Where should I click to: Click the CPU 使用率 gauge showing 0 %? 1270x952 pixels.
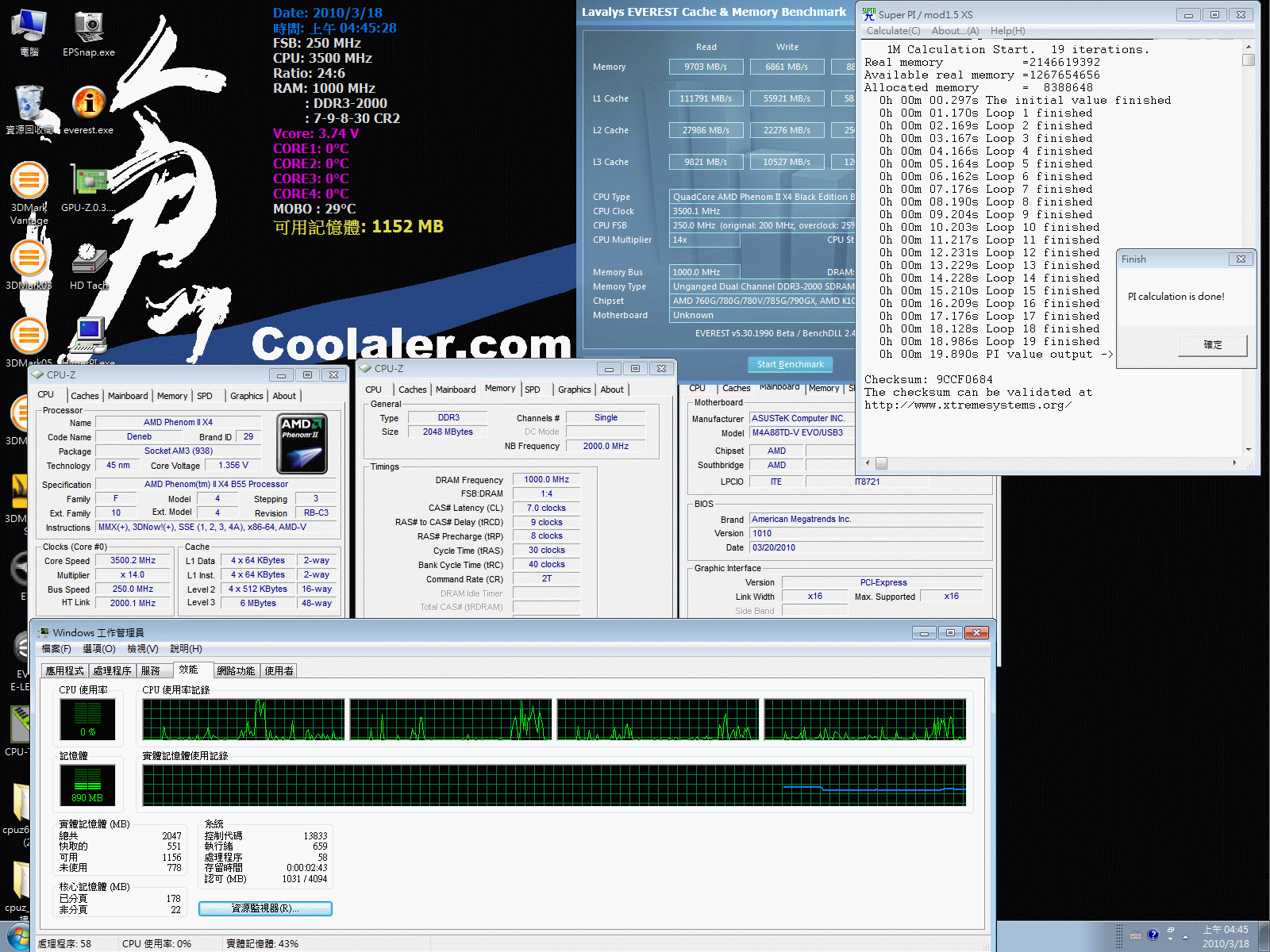click(x=87, y=719)
